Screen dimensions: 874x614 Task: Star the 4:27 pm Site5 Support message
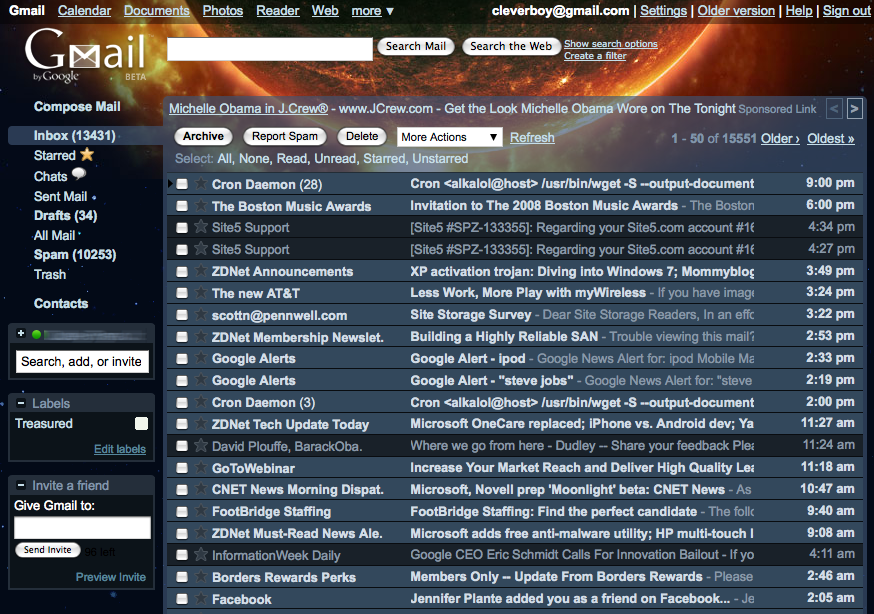coord(201,248)
